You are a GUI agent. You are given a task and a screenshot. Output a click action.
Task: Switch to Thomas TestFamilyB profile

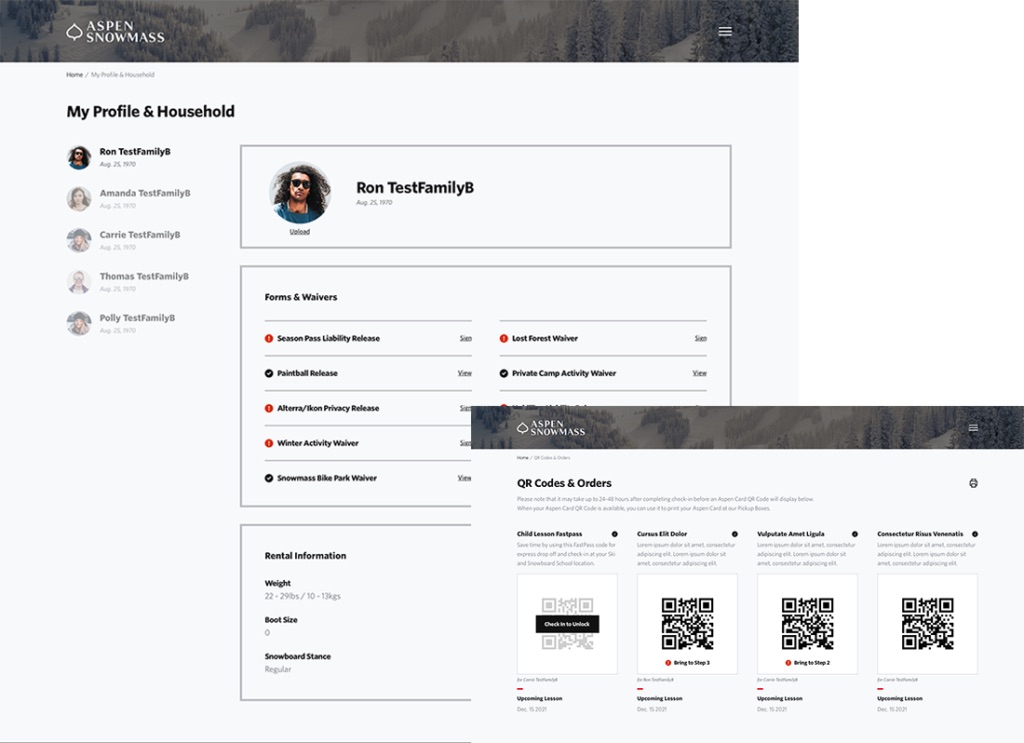tap(143, 277)
